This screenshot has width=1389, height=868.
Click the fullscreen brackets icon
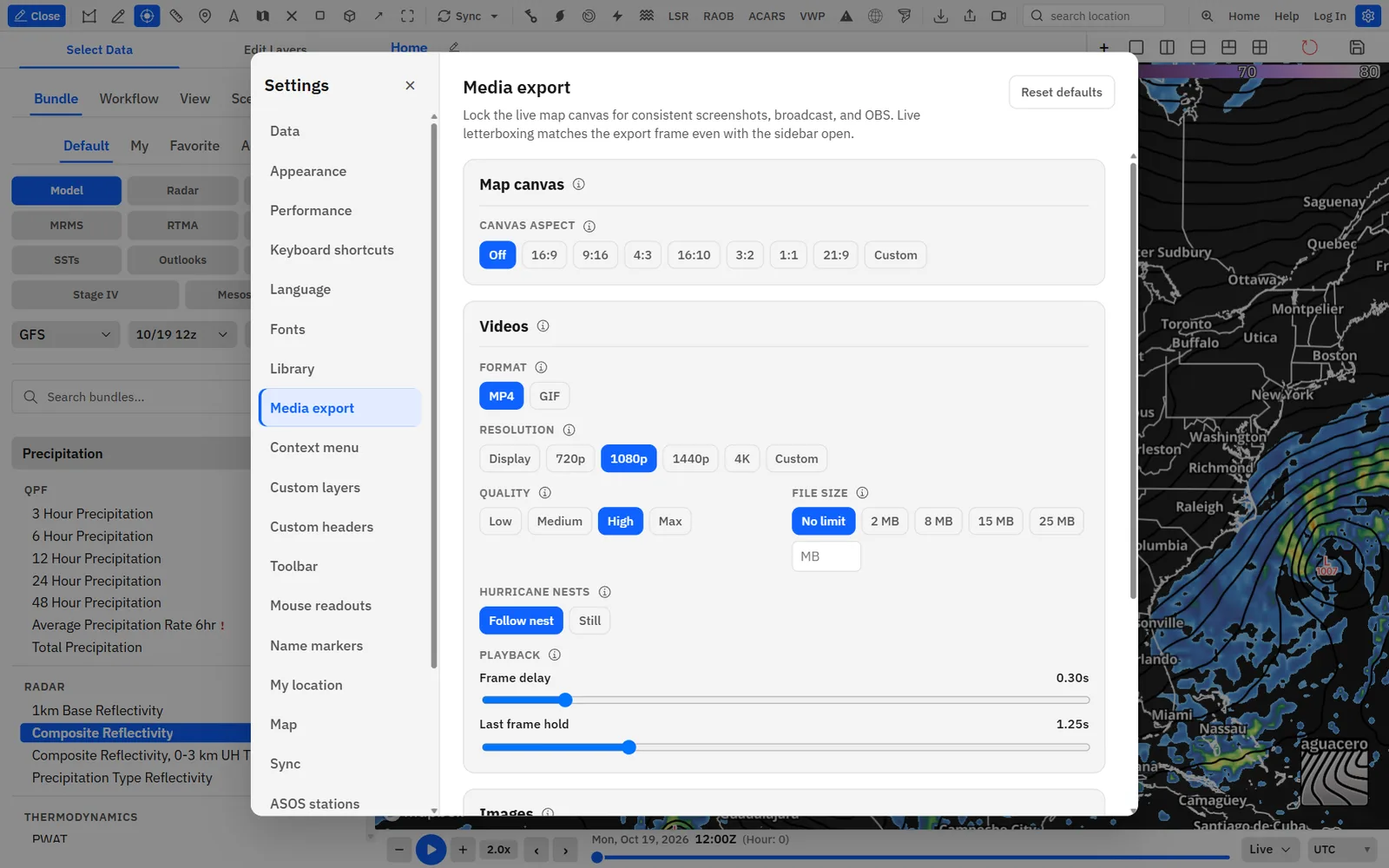click(x=407, y=16)
